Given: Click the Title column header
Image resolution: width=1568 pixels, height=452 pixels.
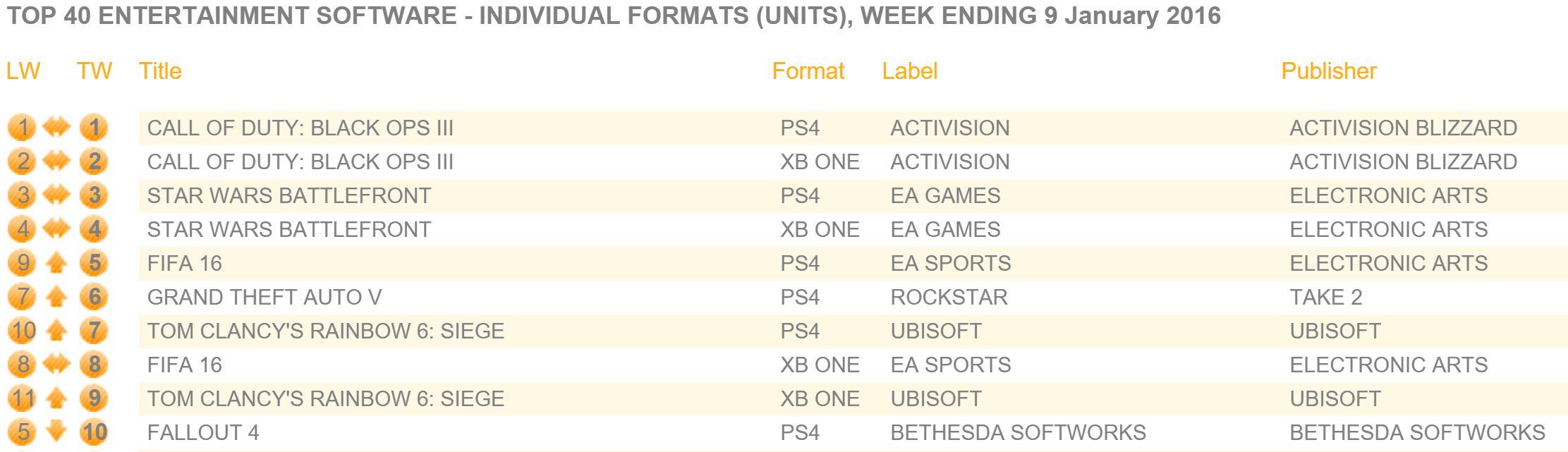Looking at the screenshot, I should pyautogui.click(x=160, y=71).
